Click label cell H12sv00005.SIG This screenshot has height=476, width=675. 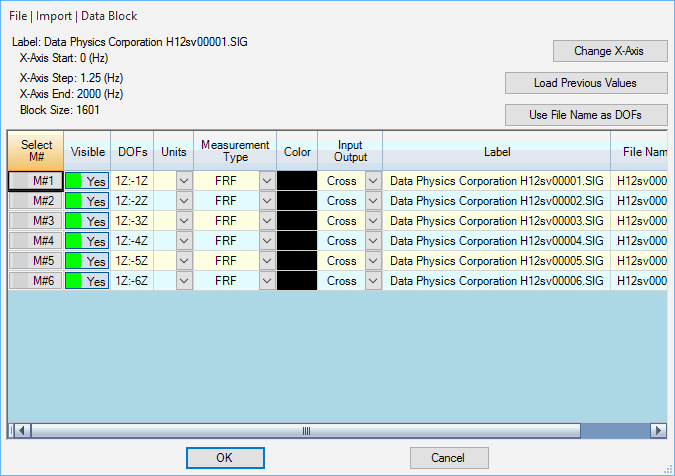(x=497, y=261)
